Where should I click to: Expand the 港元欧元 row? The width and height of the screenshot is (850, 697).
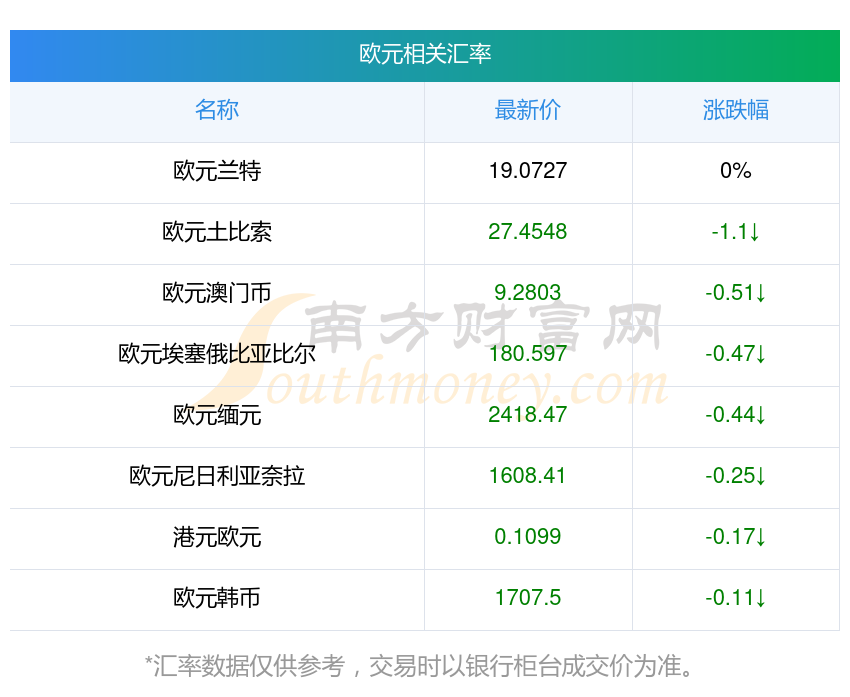[217, 538]
